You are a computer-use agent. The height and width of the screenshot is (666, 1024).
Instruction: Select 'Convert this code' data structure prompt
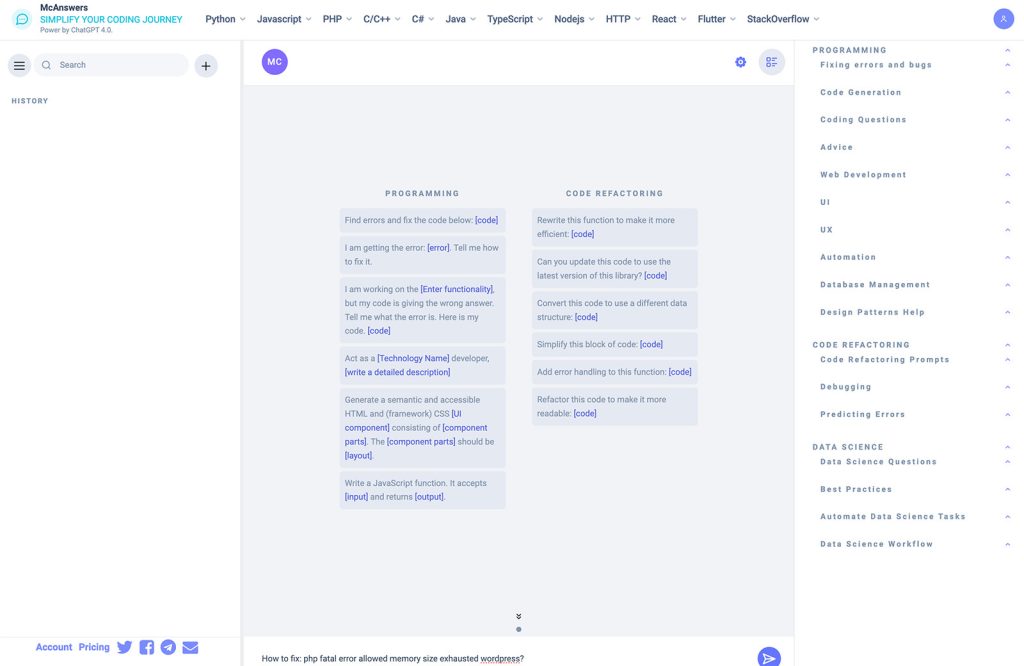click(615, 310)
